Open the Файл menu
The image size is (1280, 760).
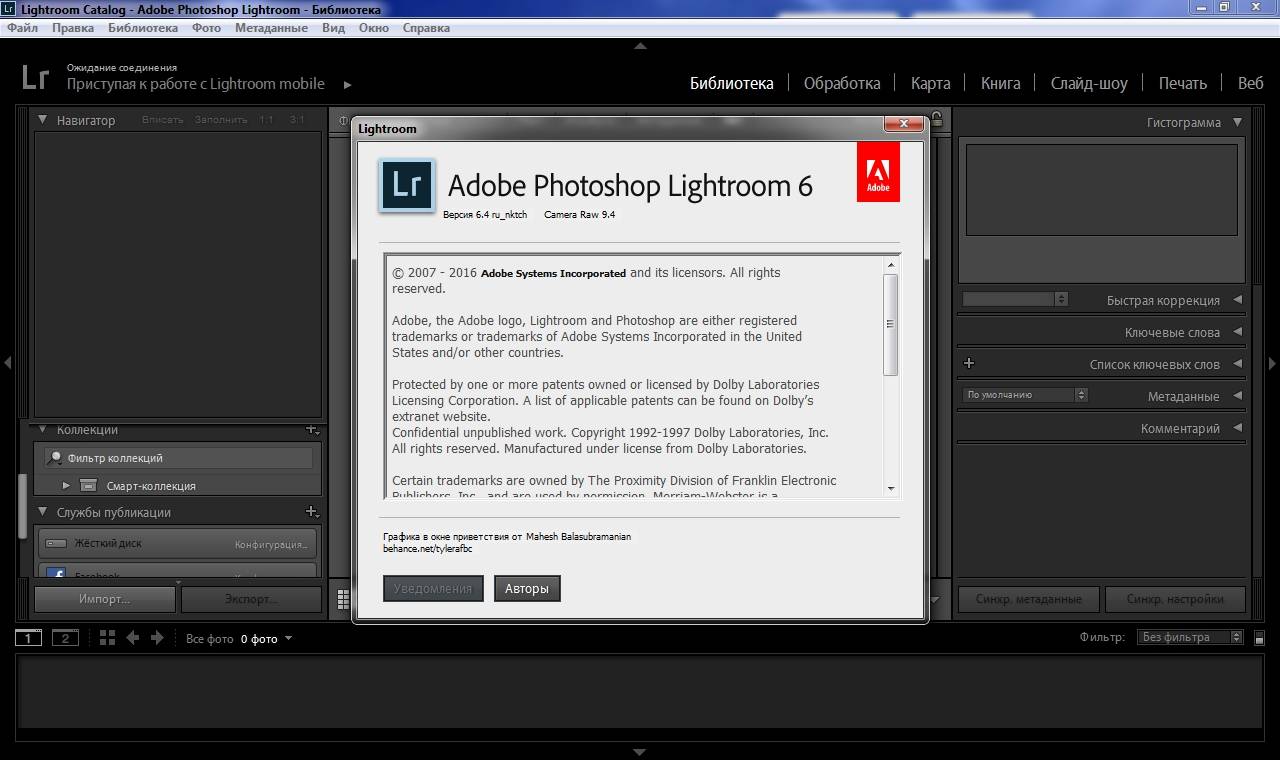click(x=22, y=28)
